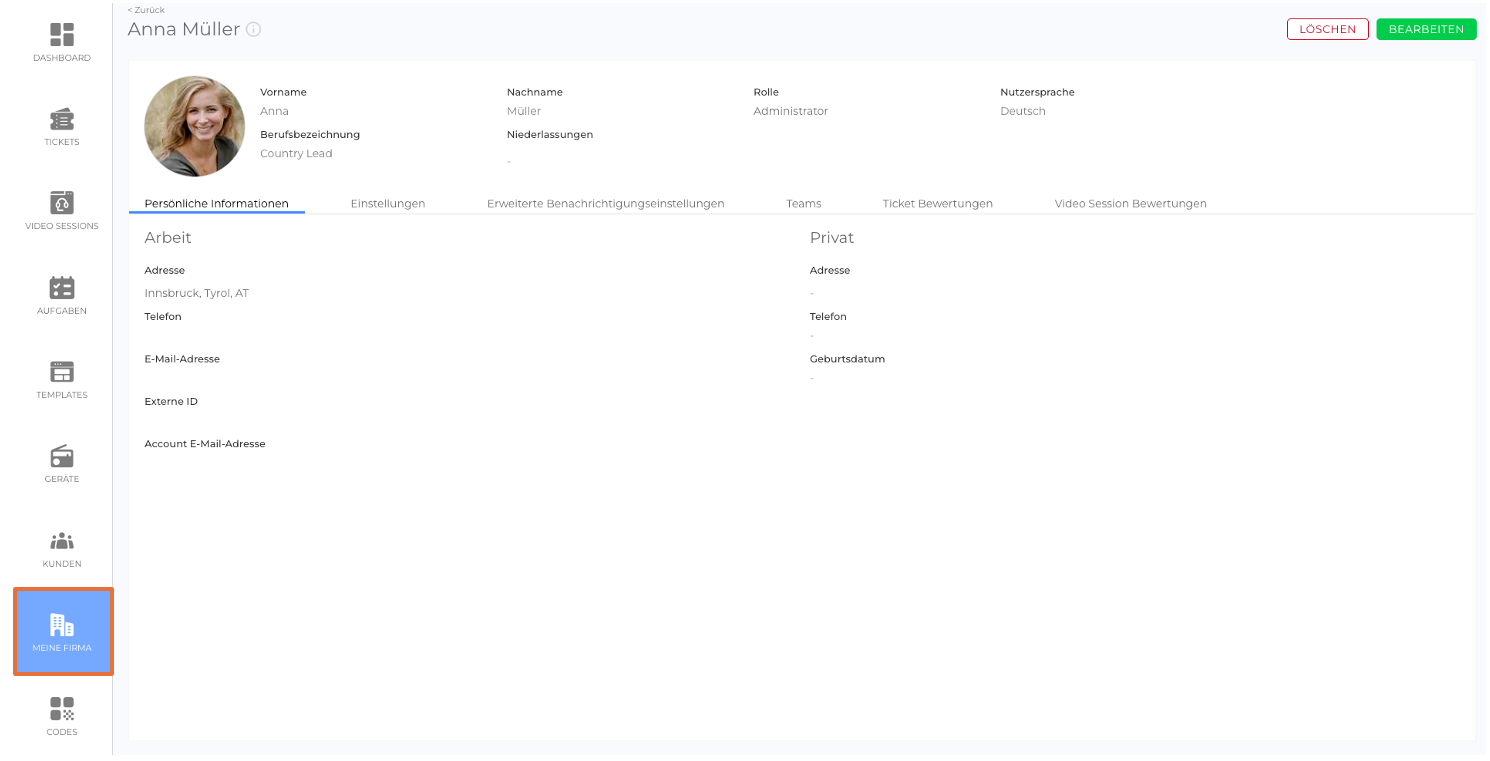Click Anna Müller's profile photo

pyautogui.click(x=195, y=126)
